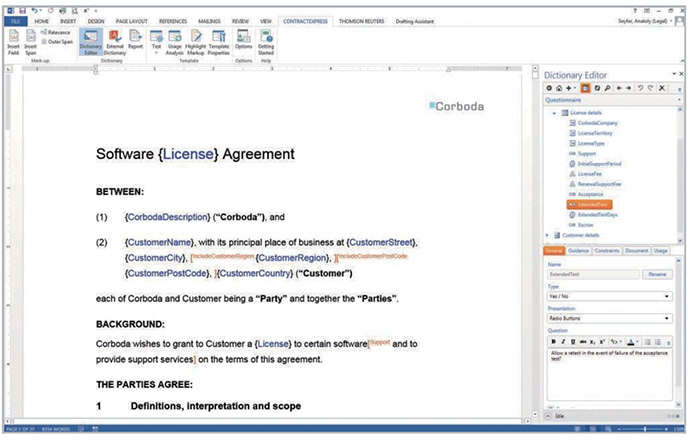Click the Relevance mark-up command
Screen dimensions: 690x440
click(55, 33)
